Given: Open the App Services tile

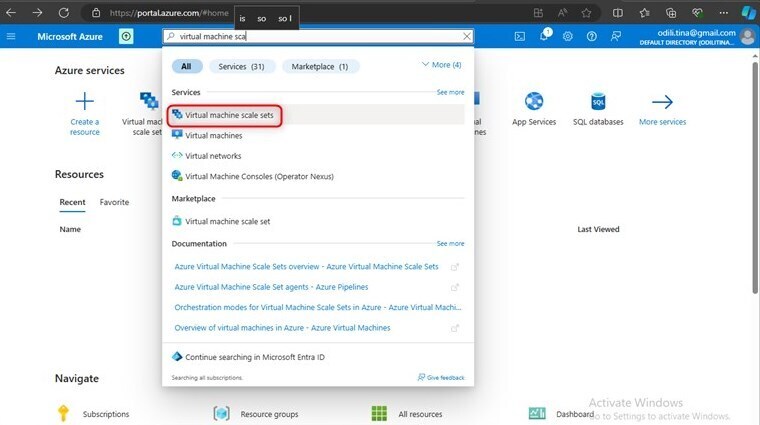Looking at the screenshot, I should pyautogui.click(x=534, y=109).
